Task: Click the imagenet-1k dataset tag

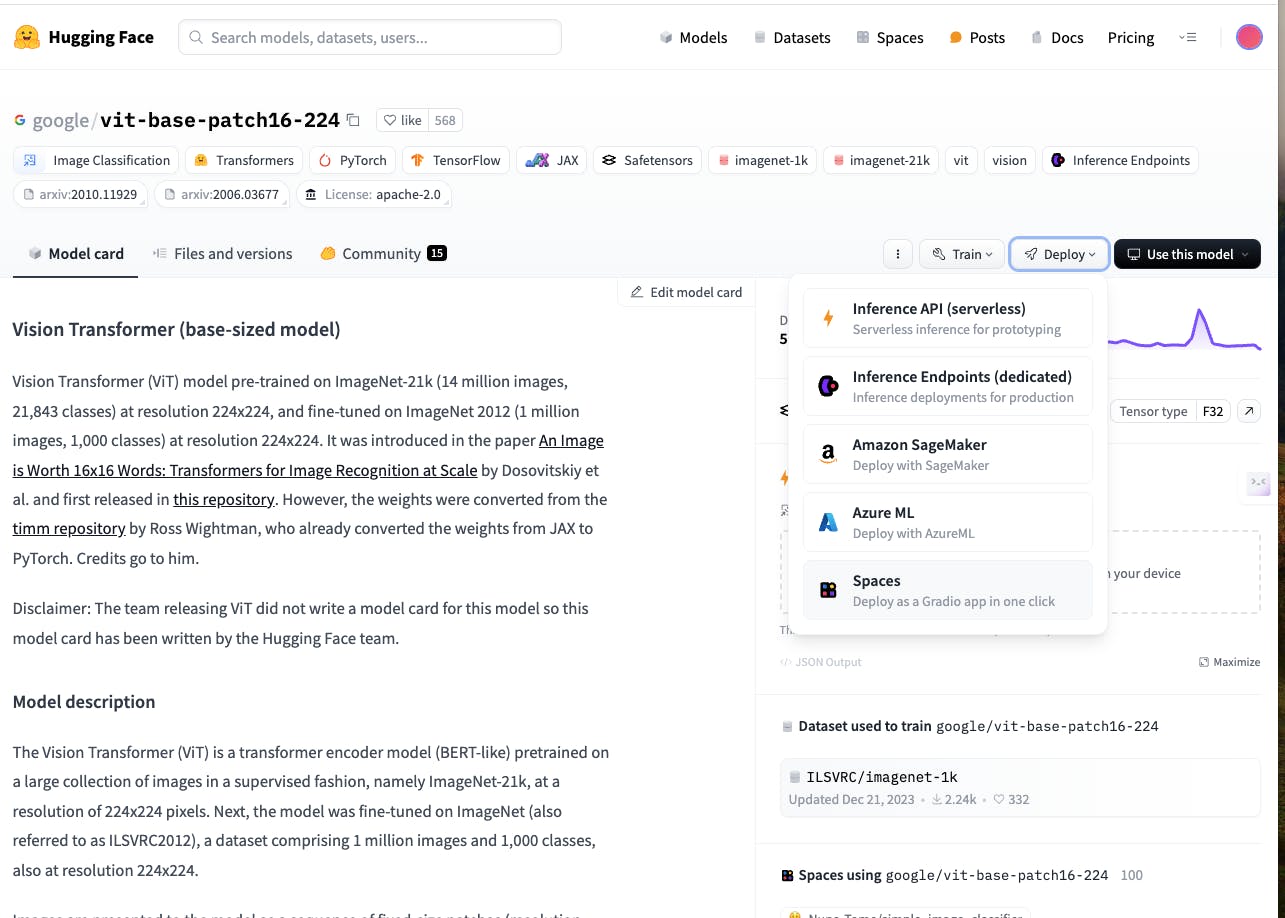Action: pos(762,160)
